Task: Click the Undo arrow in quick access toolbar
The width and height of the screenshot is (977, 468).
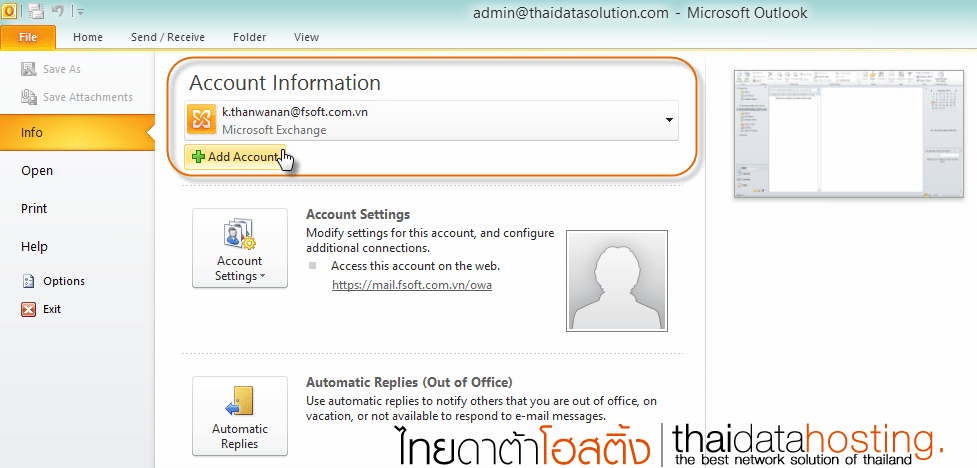Action: click(57, 11)
